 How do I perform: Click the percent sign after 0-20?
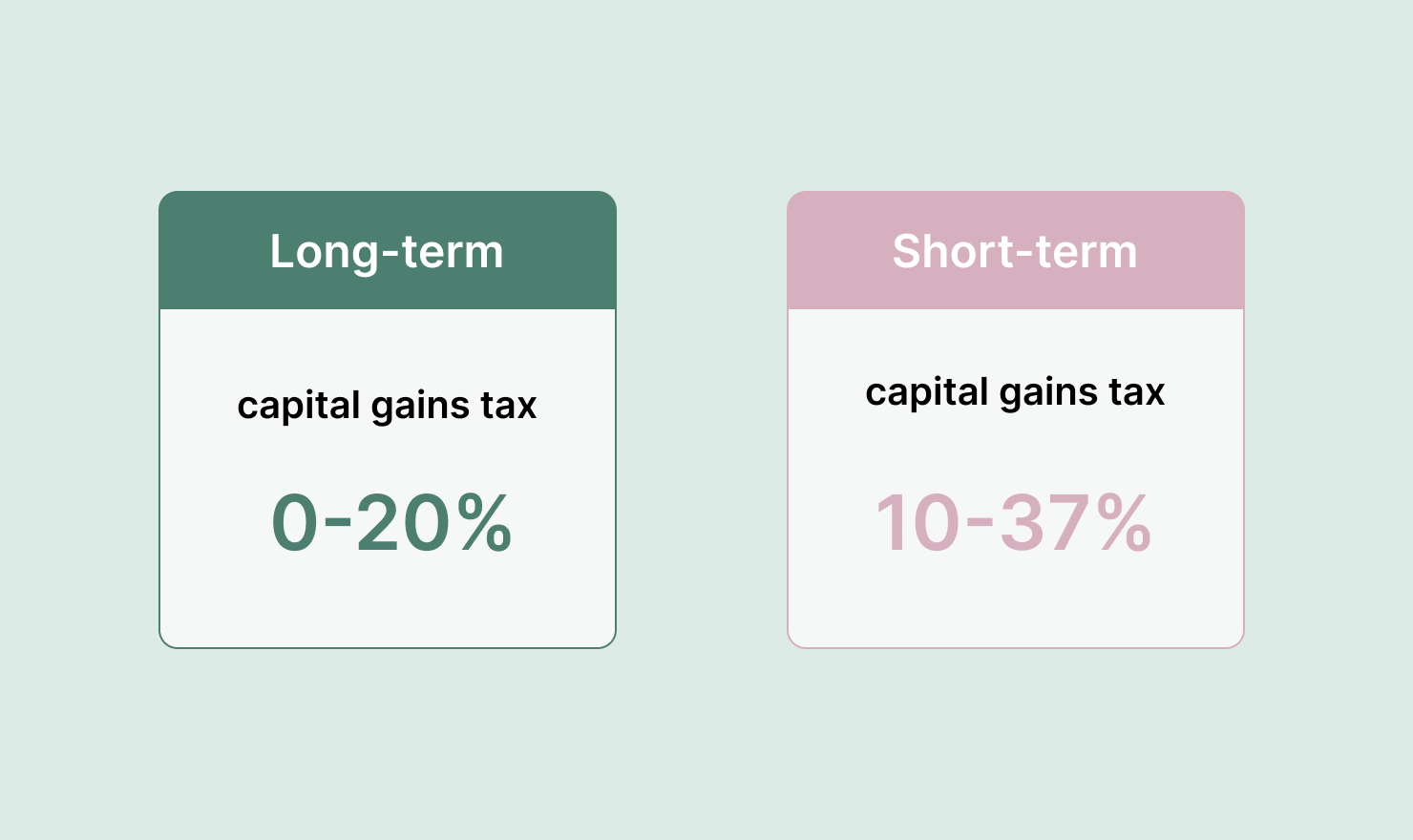point(484,523)
